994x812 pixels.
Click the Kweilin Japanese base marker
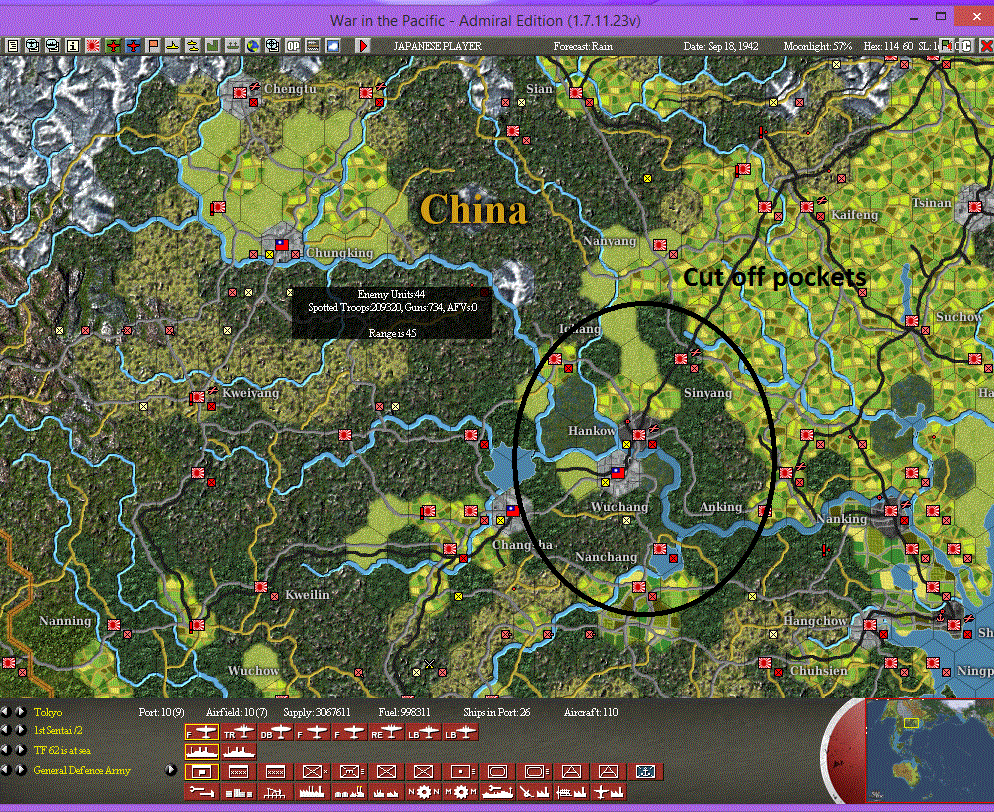coord(261,586)
